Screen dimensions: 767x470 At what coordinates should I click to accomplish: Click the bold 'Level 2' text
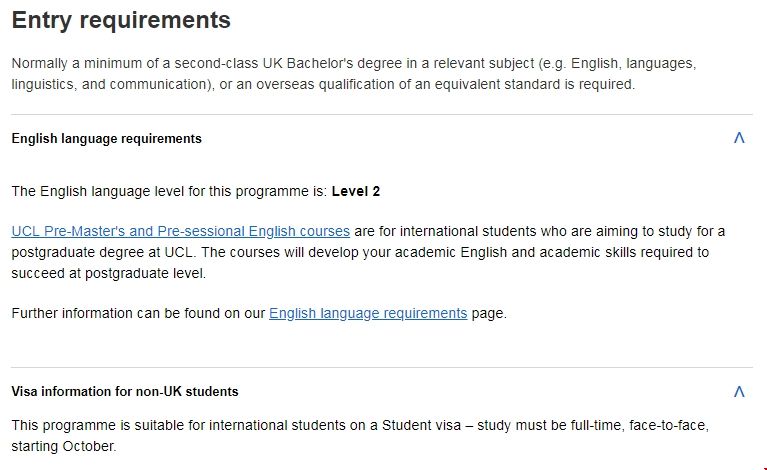356,191
